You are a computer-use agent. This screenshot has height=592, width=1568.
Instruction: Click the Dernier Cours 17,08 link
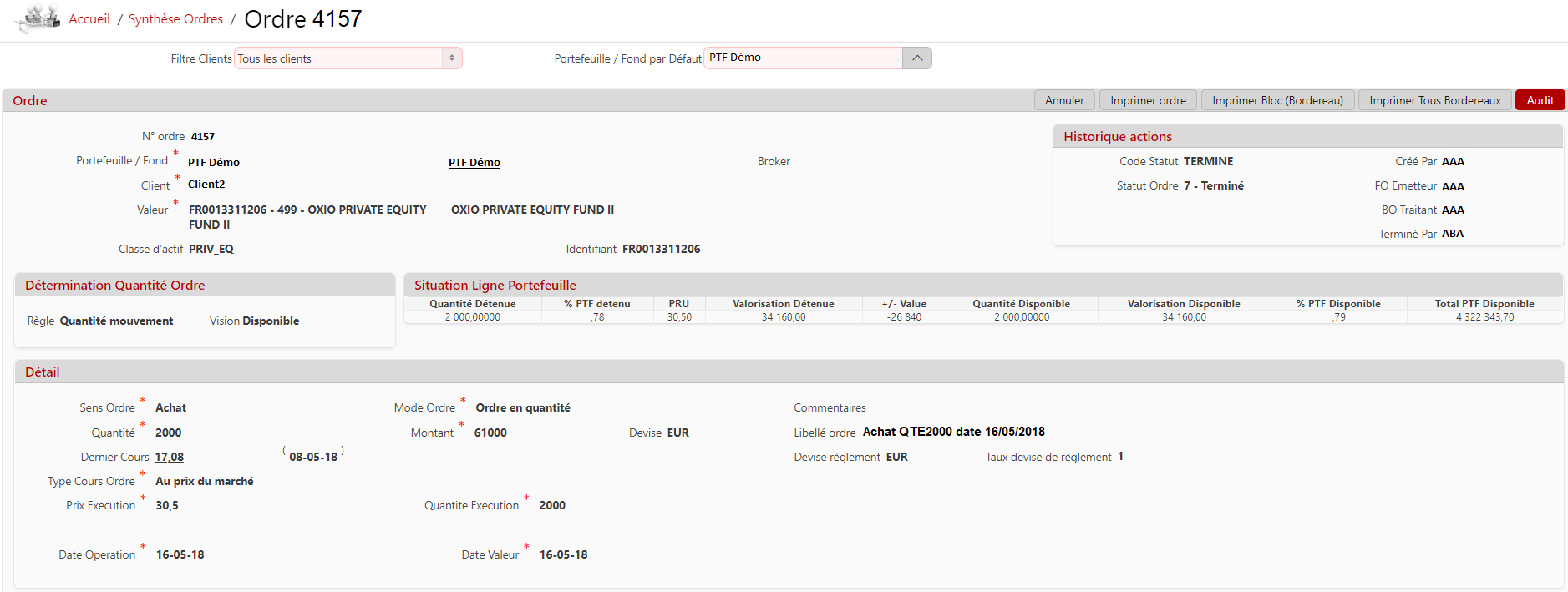(169, 458)
